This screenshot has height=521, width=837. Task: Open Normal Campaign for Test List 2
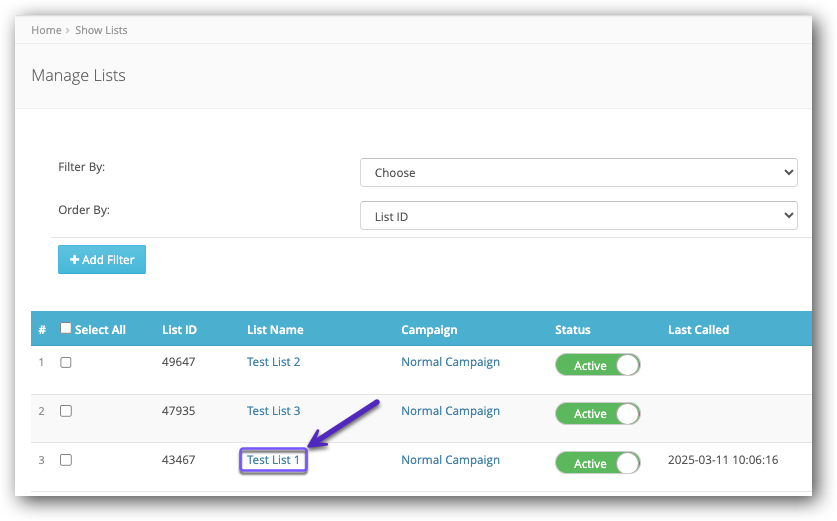click(450, 362)
